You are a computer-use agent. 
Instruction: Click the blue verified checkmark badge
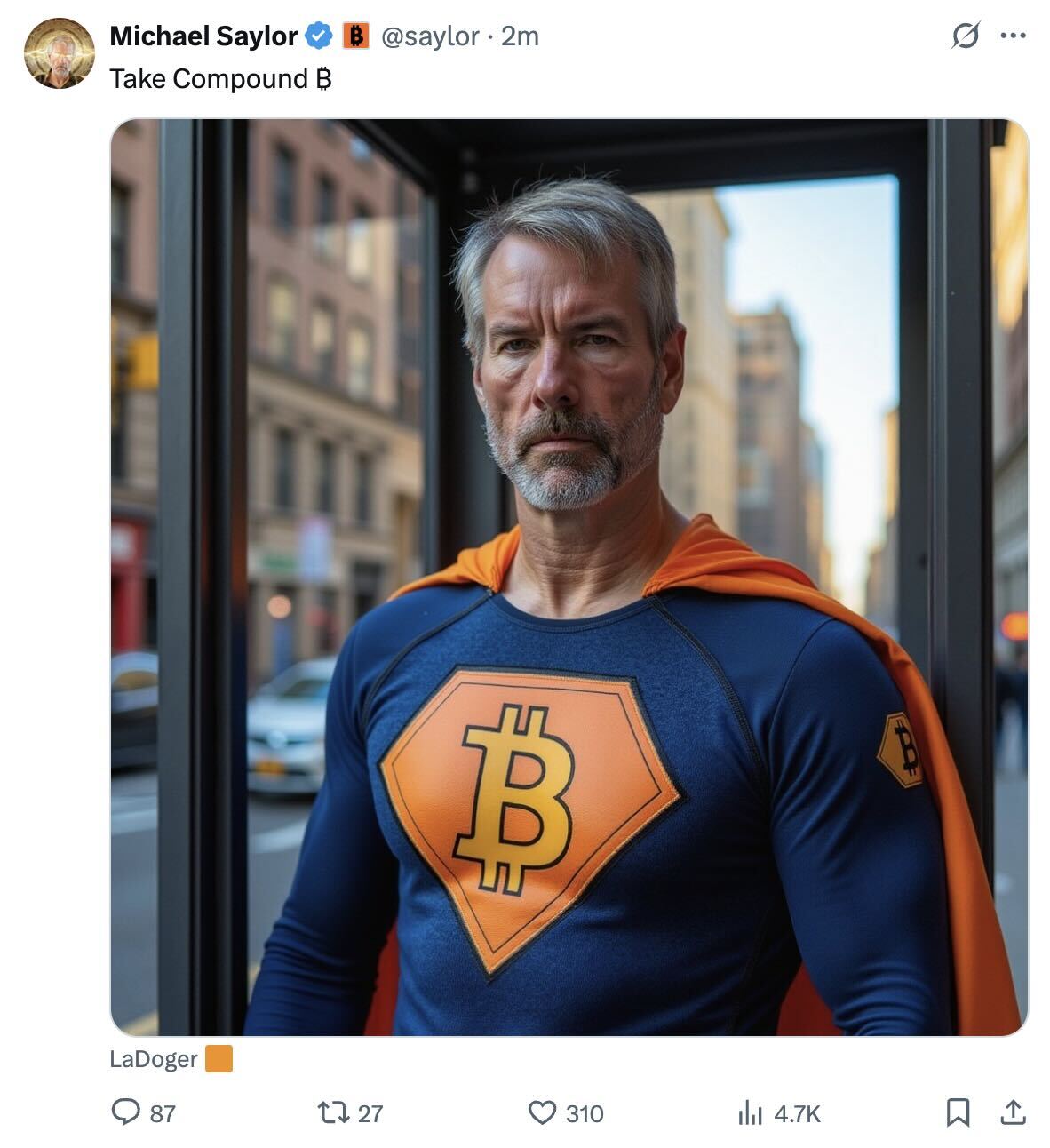pyautogui.click(x=319, y=36)
